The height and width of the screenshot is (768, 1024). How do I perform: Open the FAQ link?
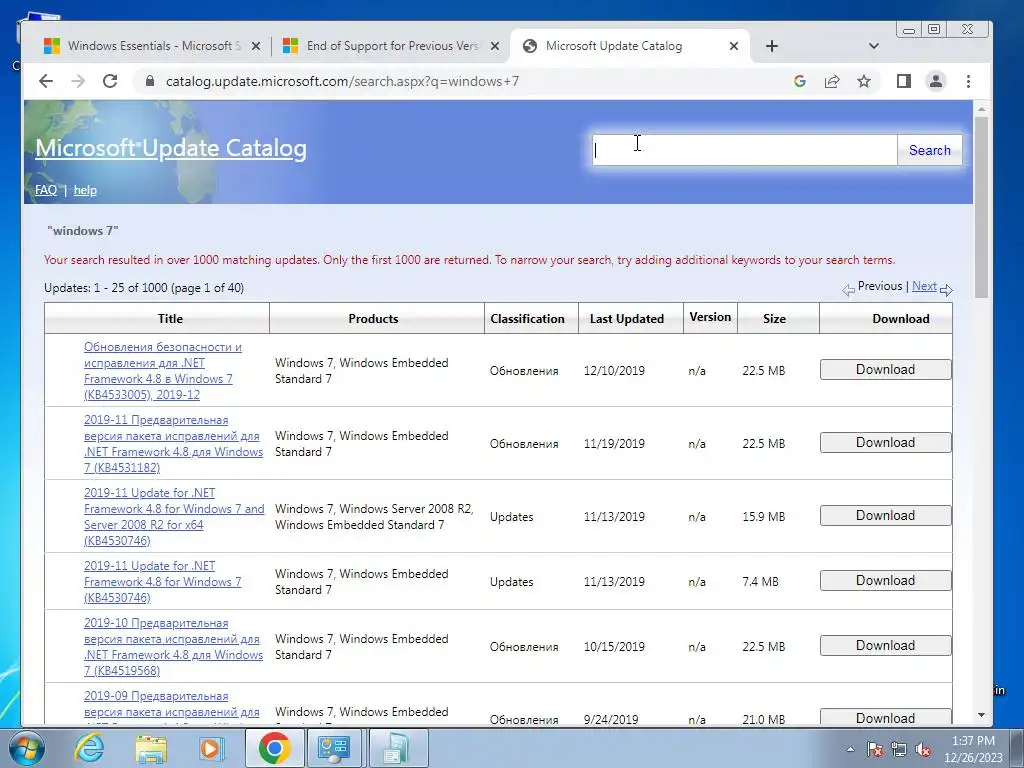coord(46,190)
